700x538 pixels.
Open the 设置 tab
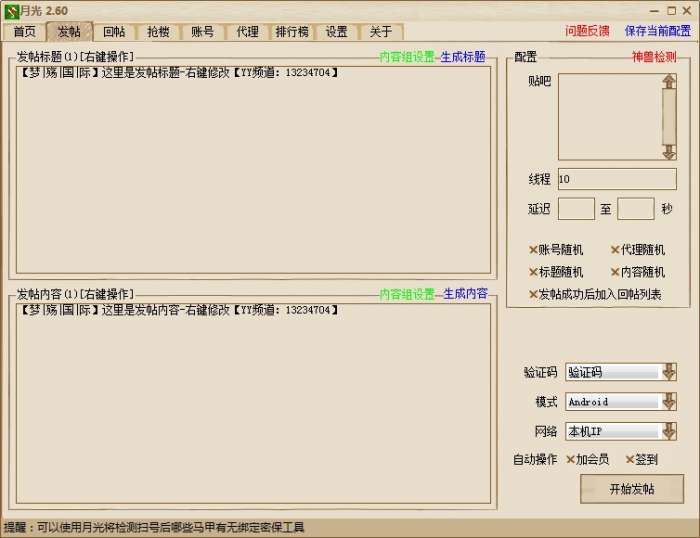pos(337,32)
